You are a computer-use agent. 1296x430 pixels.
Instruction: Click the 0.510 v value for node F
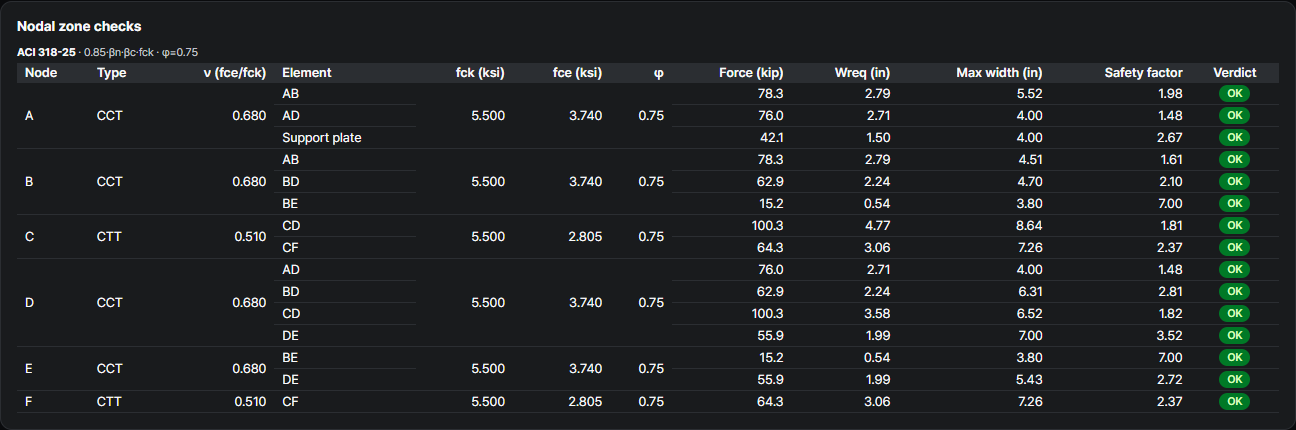point(249,402)
